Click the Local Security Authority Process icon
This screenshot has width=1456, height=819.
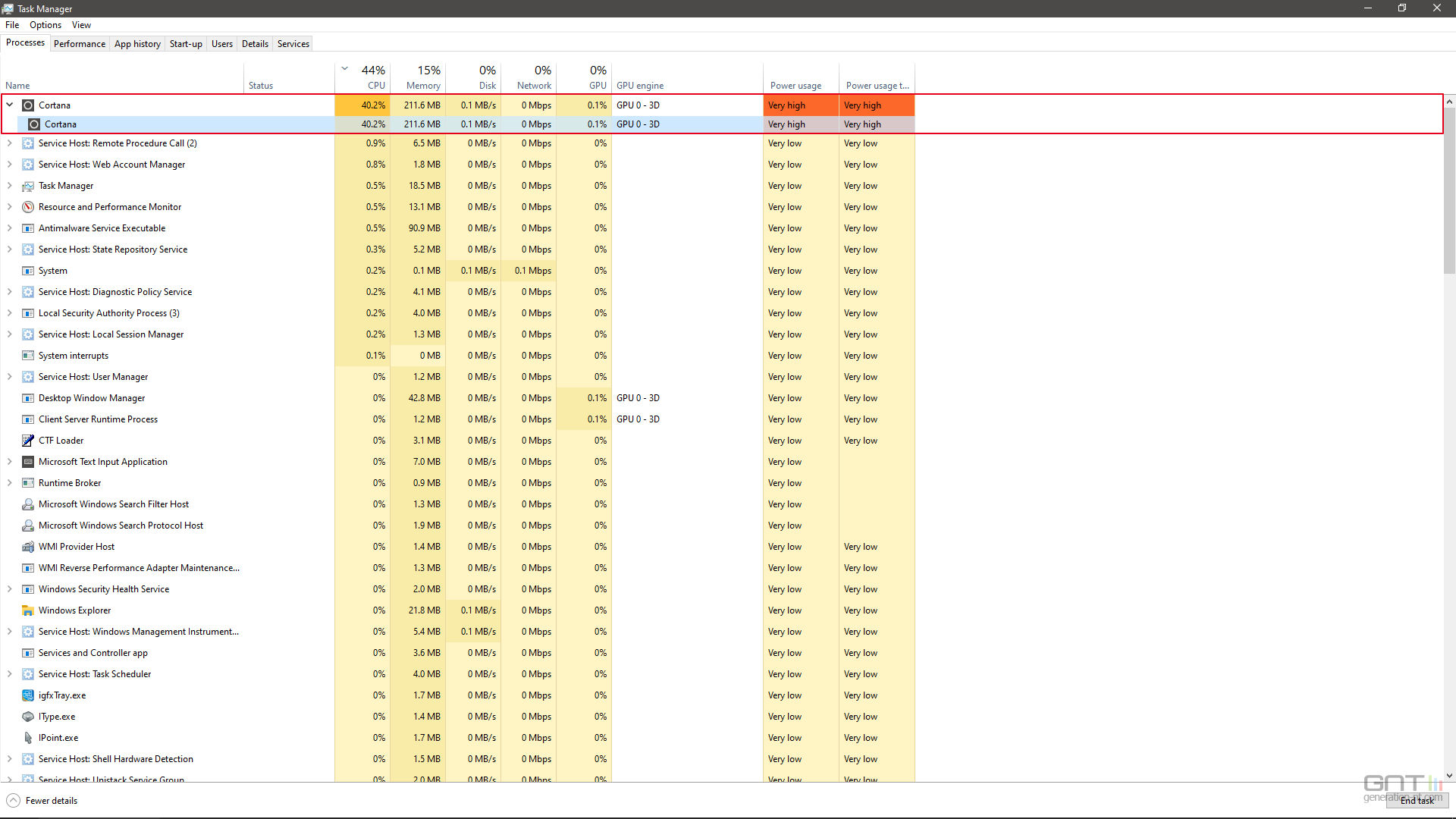[x=28, y=313]
